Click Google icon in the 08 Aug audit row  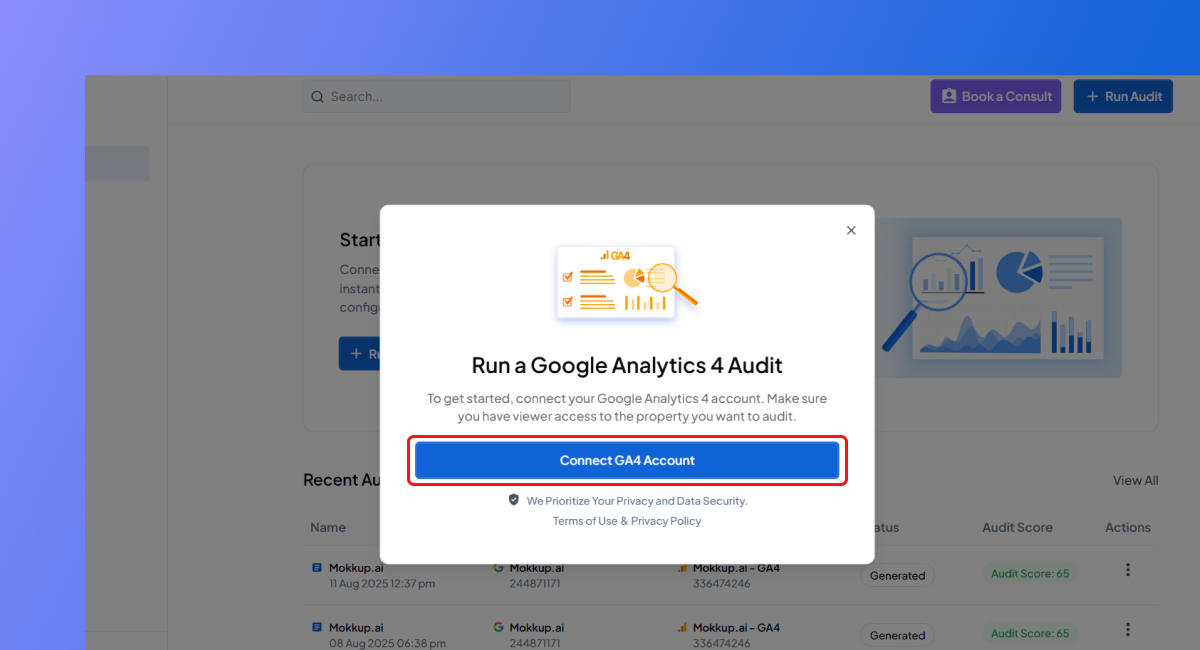click(499, 628)
